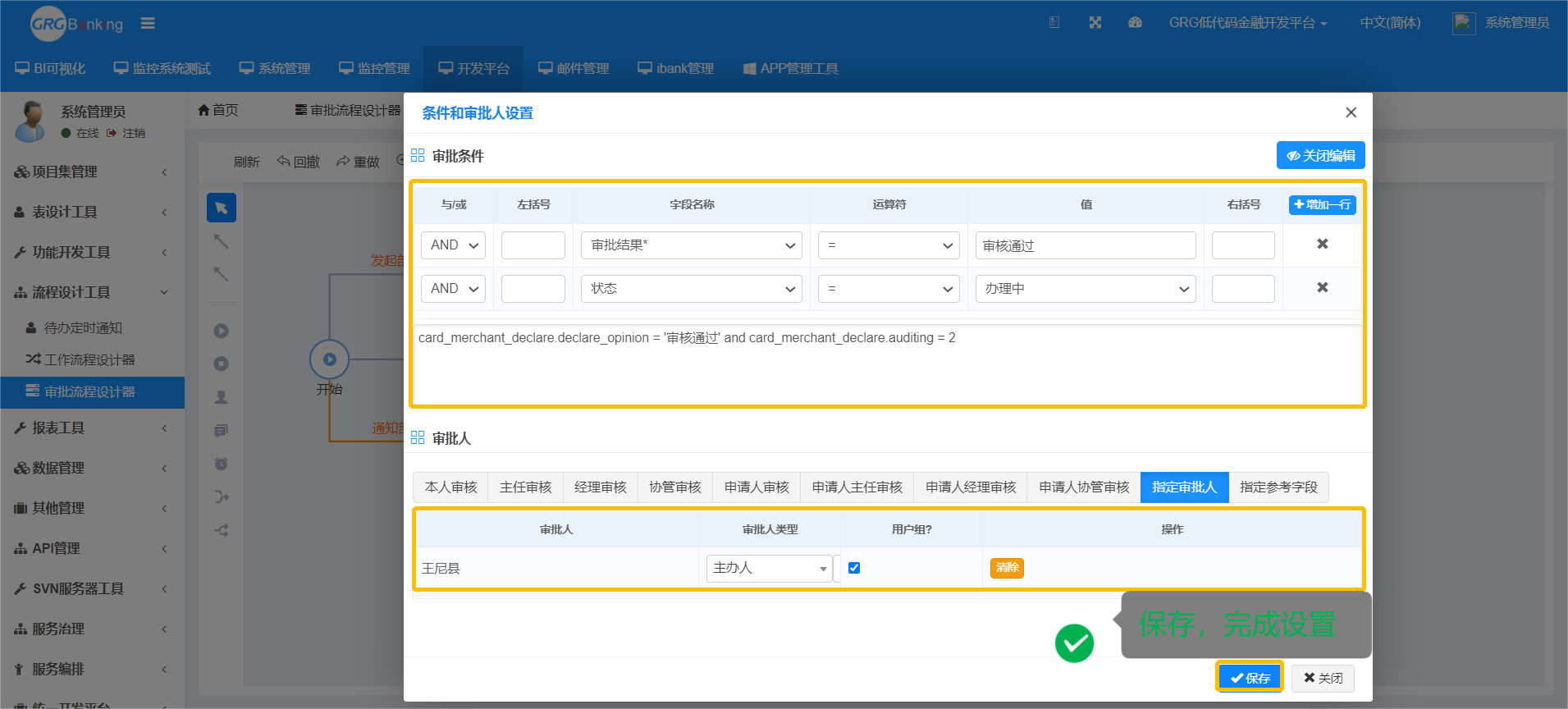Click left bracket input in 审批结果 row
Viewport: 1568px width, 709px height.
coord(533,245)
